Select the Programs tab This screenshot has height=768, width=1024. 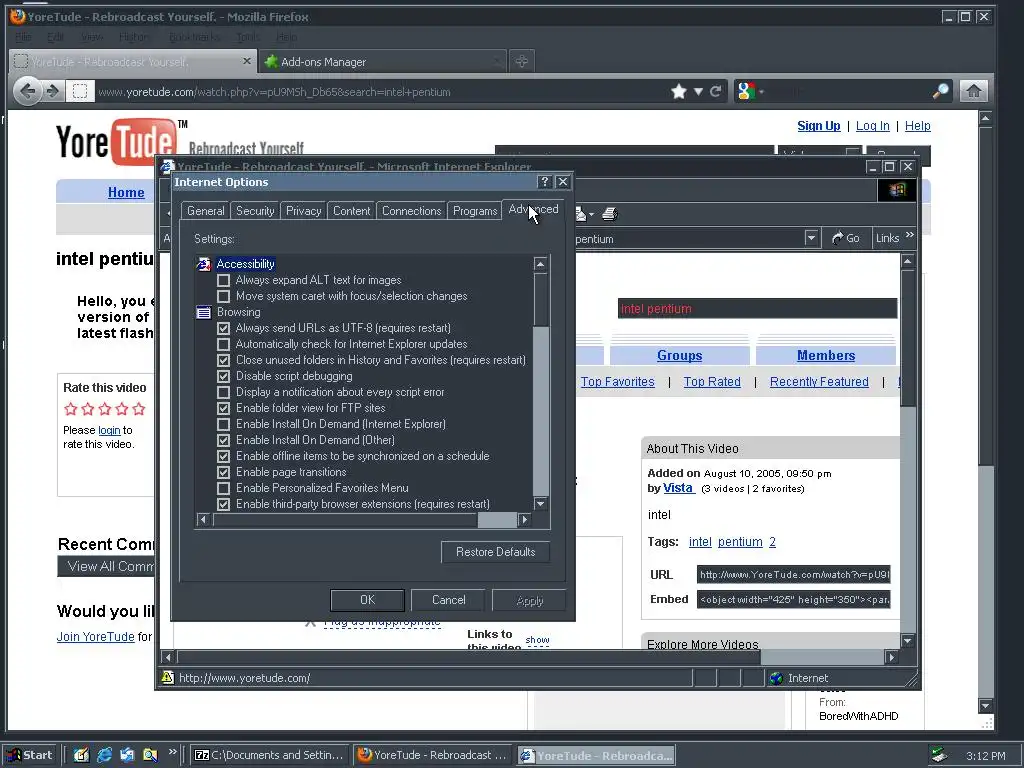[475, 211]
